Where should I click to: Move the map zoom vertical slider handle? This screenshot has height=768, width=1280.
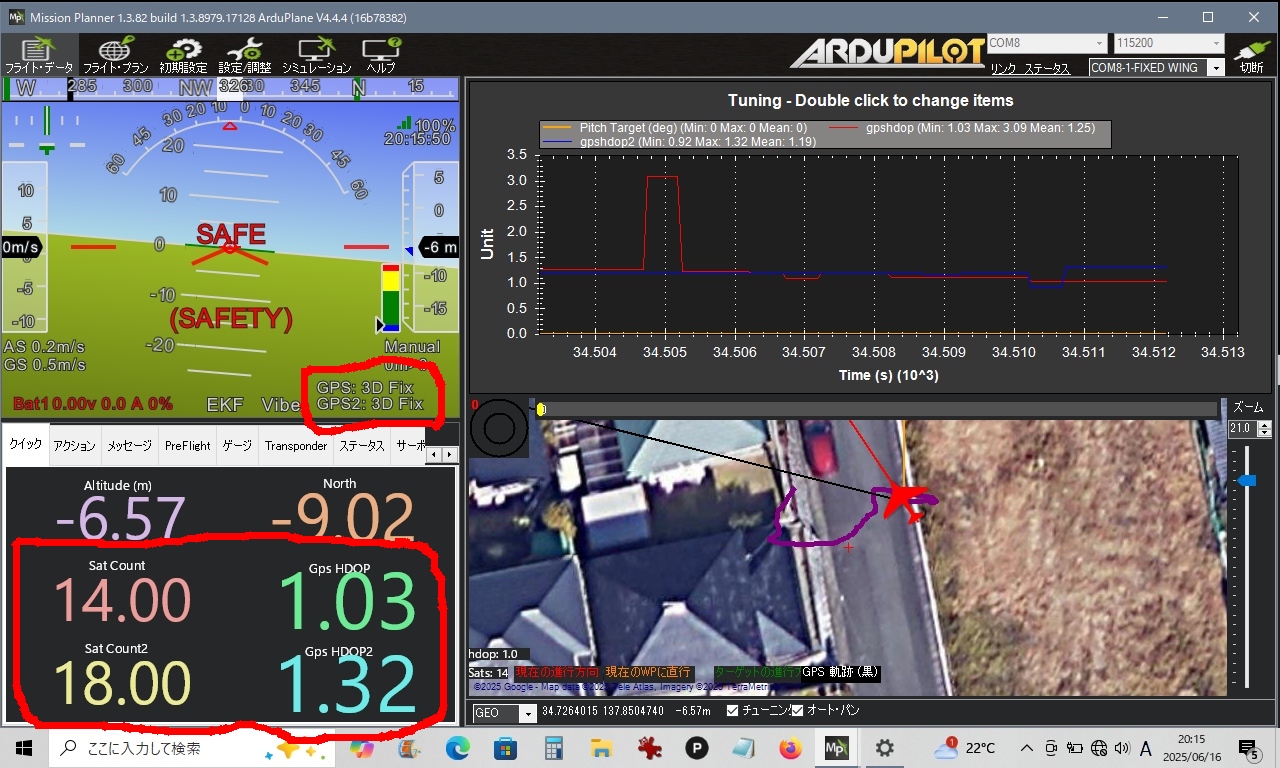click(1247, 481)
